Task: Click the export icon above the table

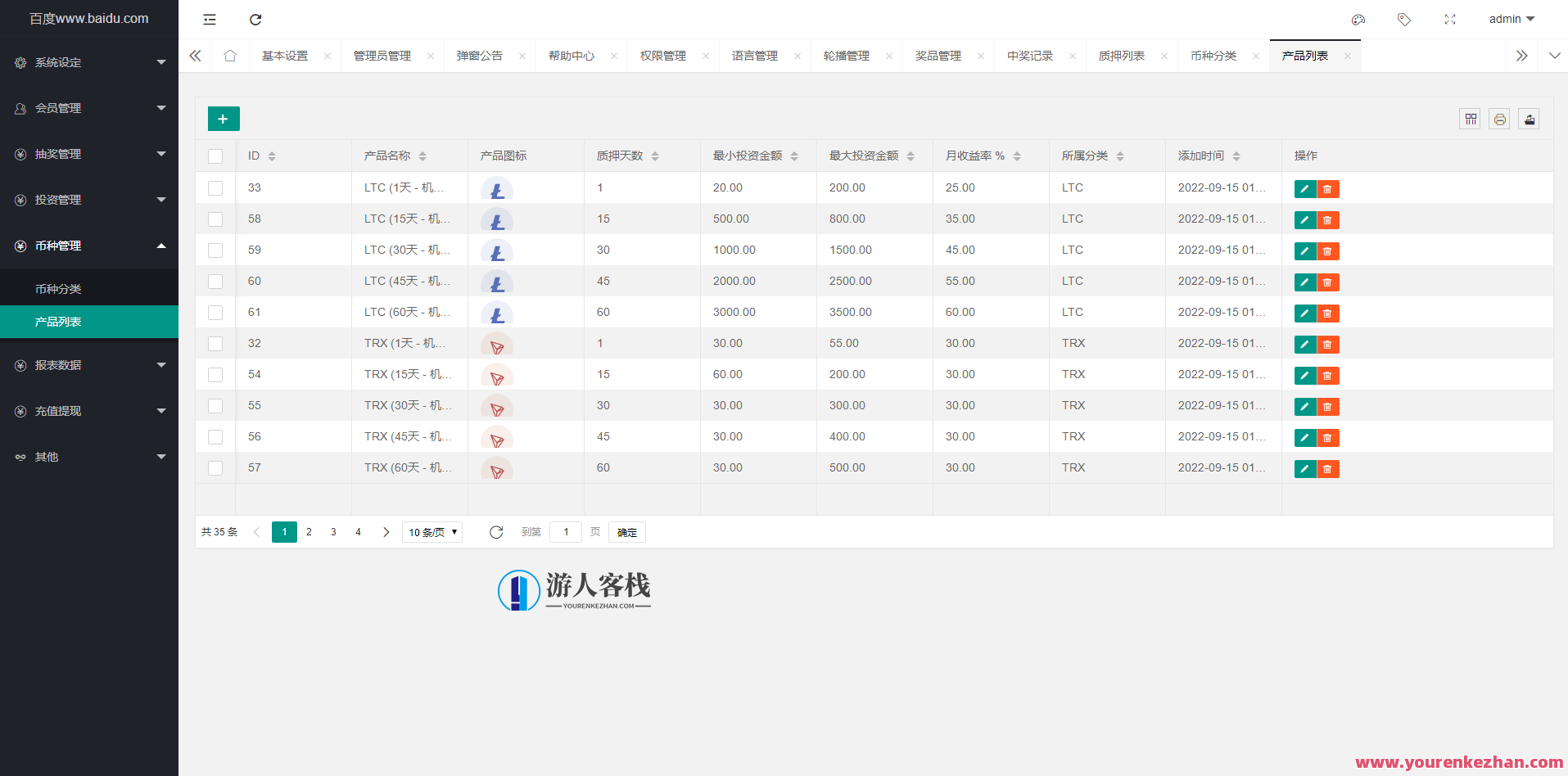Action: tap(1529, 119)
